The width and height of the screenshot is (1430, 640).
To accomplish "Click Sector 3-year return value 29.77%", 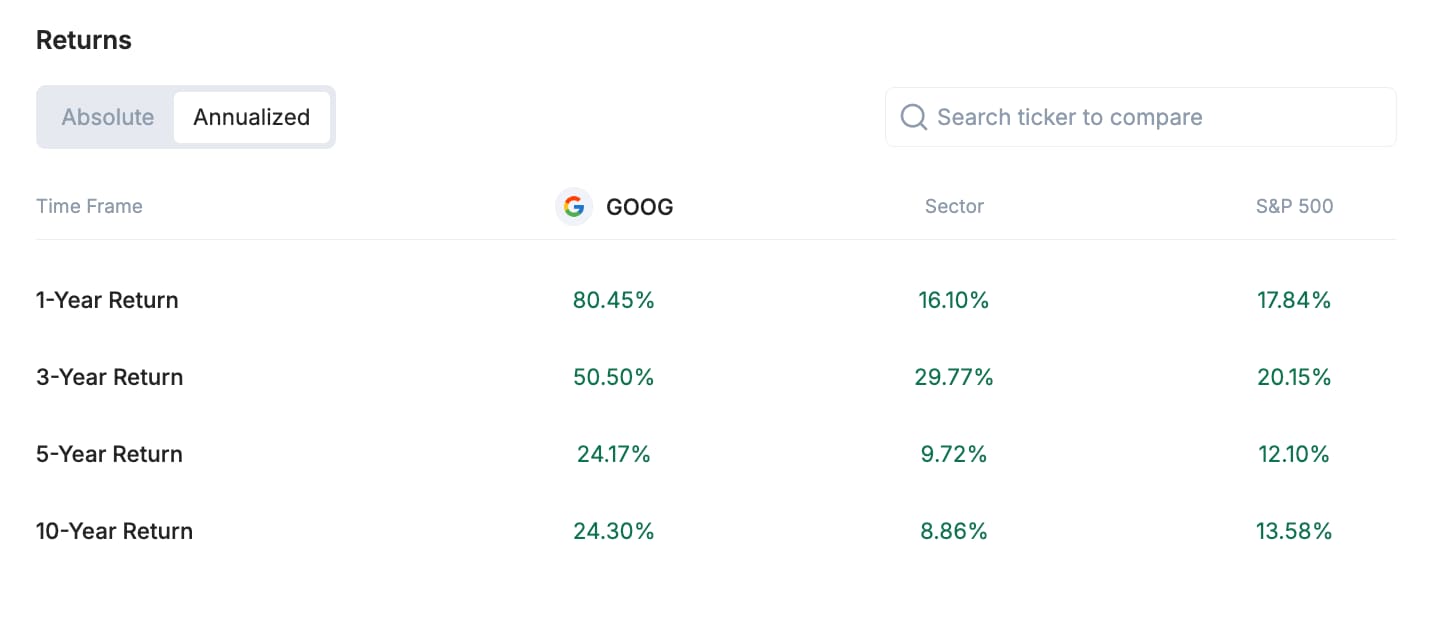I will point(954,377).
